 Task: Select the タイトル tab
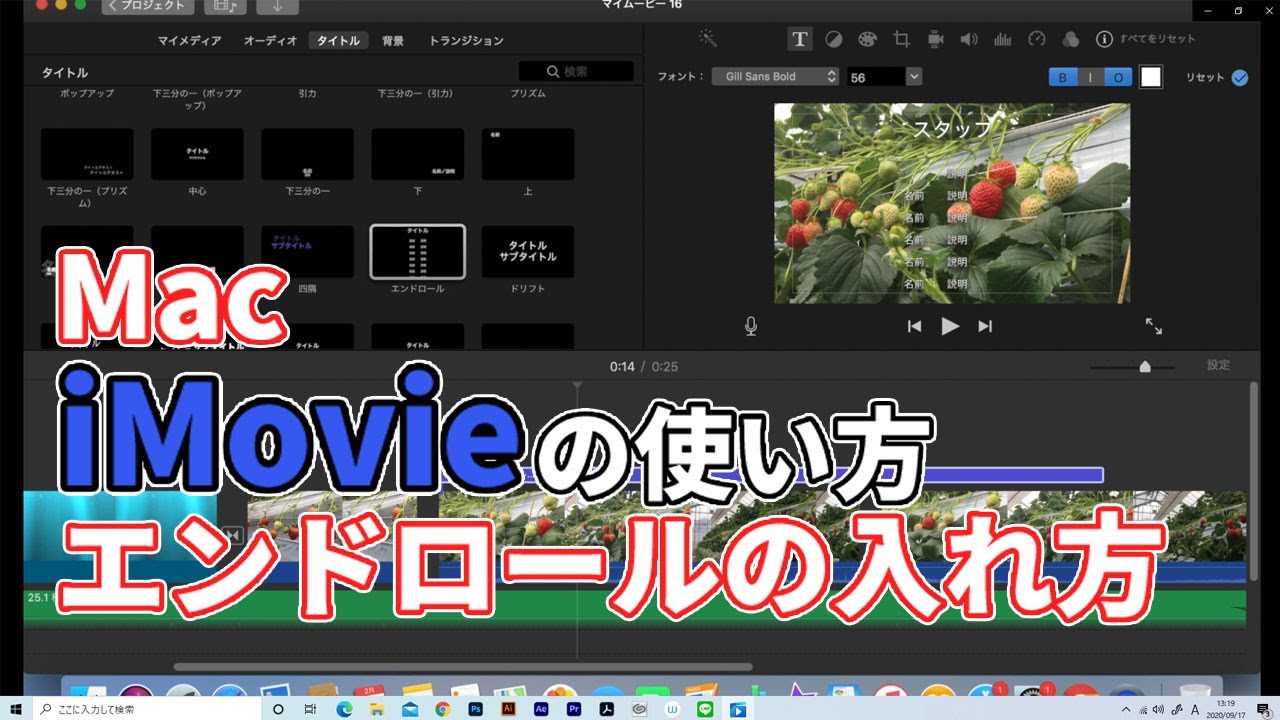coord(339,41)
